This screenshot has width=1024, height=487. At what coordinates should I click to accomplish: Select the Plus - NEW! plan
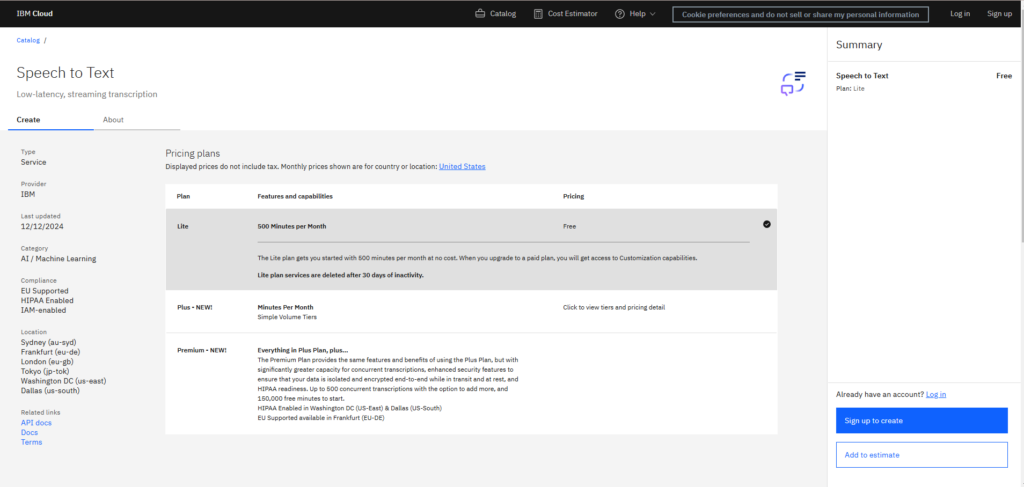(x=471, y=311)
